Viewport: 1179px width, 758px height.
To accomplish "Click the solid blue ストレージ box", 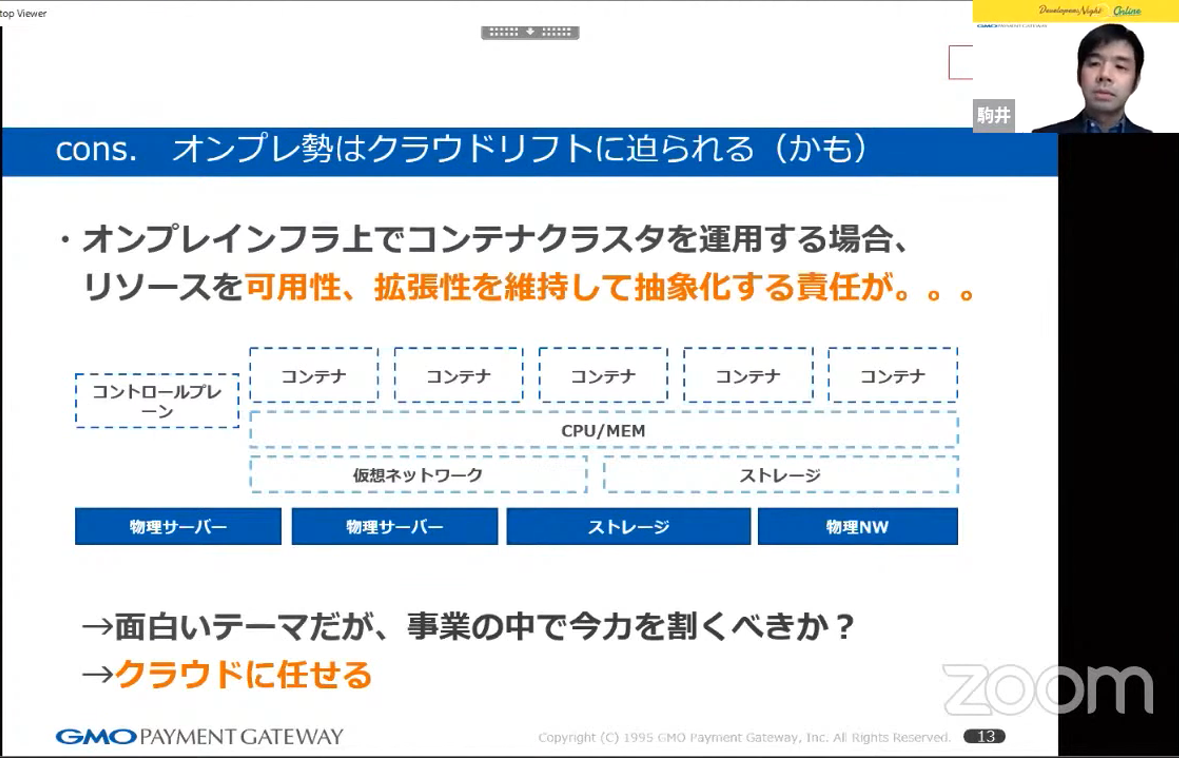I will point(629,526).
